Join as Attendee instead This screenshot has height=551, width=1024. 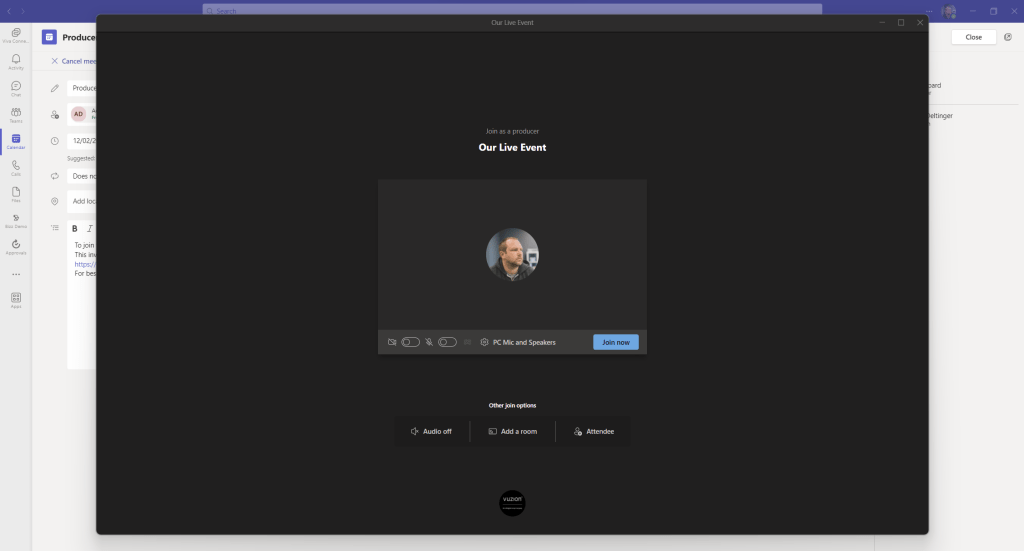(x=594, y=431)
